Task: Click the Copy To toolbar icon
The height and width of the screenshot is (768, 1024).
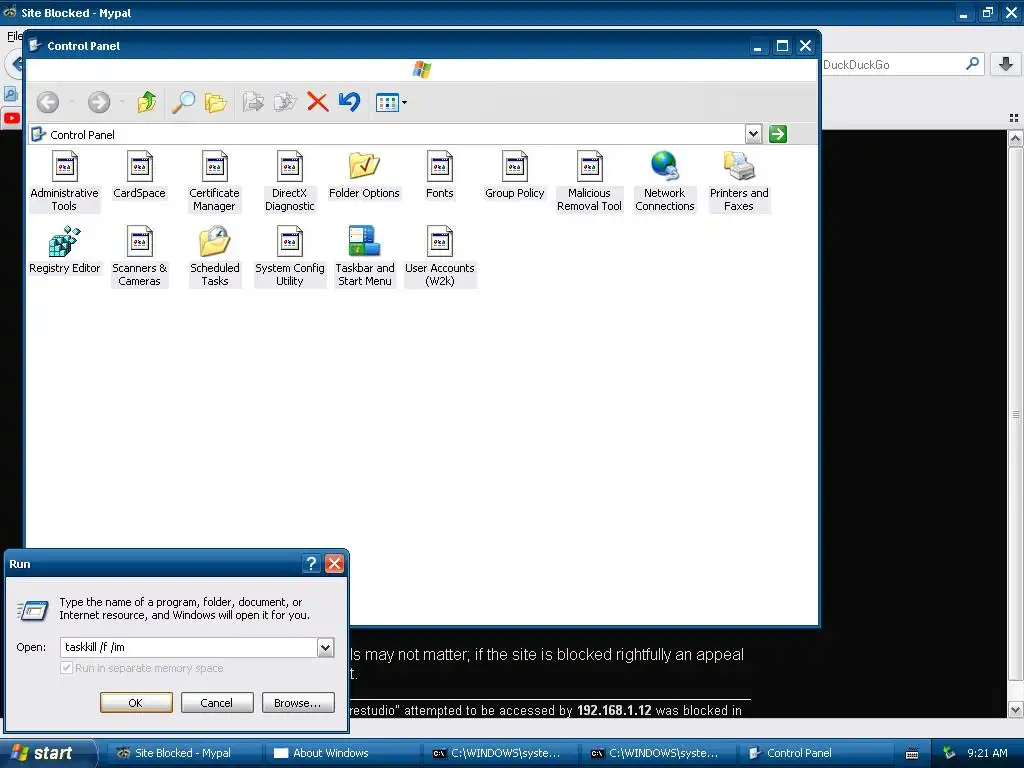Action: click(x=285, y=102)
